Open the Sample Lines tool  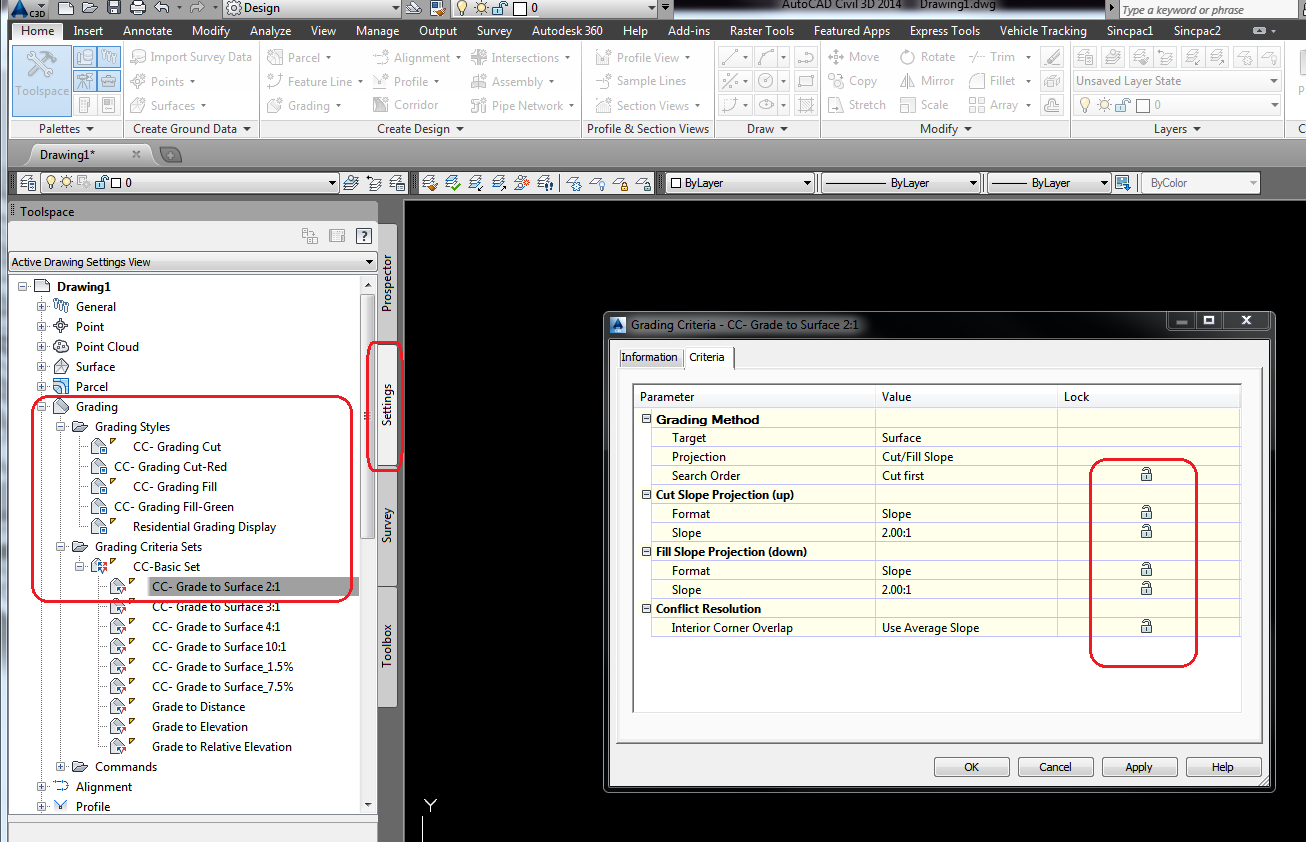pyautogui.click(x=640, y=81)
